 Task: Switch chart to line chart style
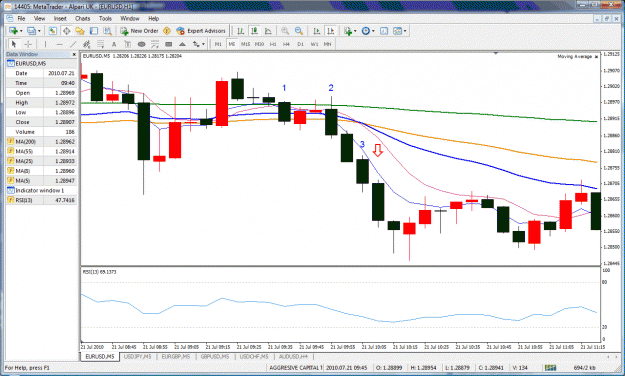coord(268,31)
